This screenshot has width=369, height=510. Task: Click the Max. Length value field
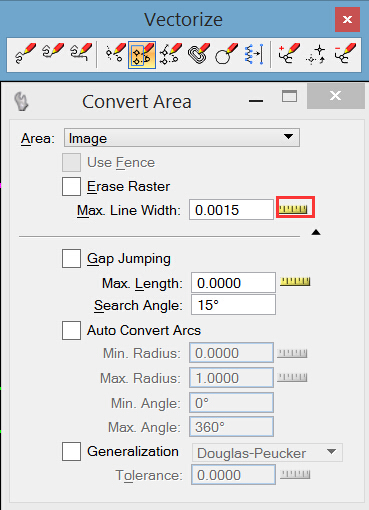[233, 282]
